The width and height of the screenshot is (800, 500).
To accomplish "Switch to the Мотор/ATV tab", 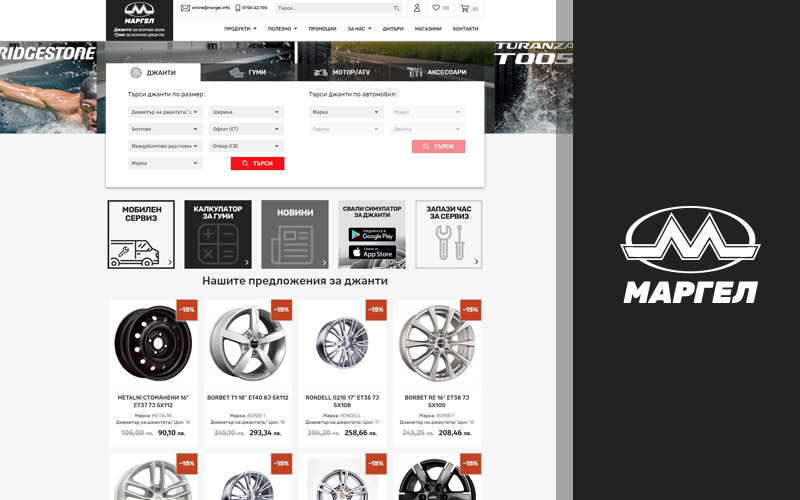I will [x=342, y=72].
